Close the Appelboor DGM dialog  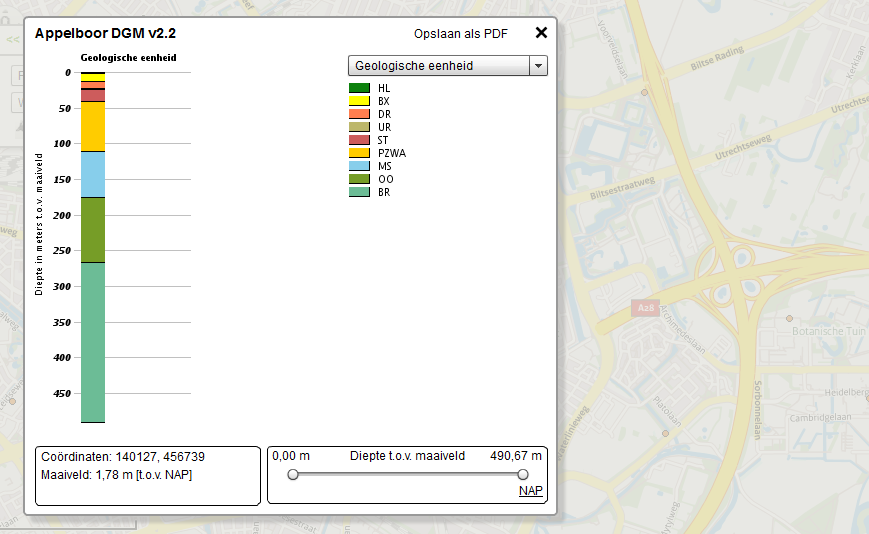pos(541,32)
